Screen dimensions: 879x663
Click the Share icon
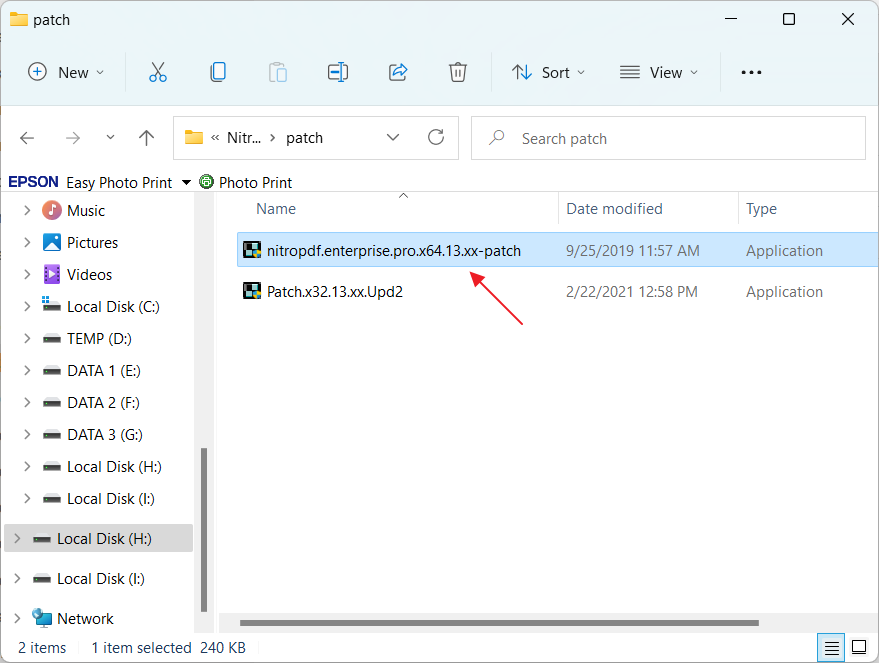pos(398,72)
